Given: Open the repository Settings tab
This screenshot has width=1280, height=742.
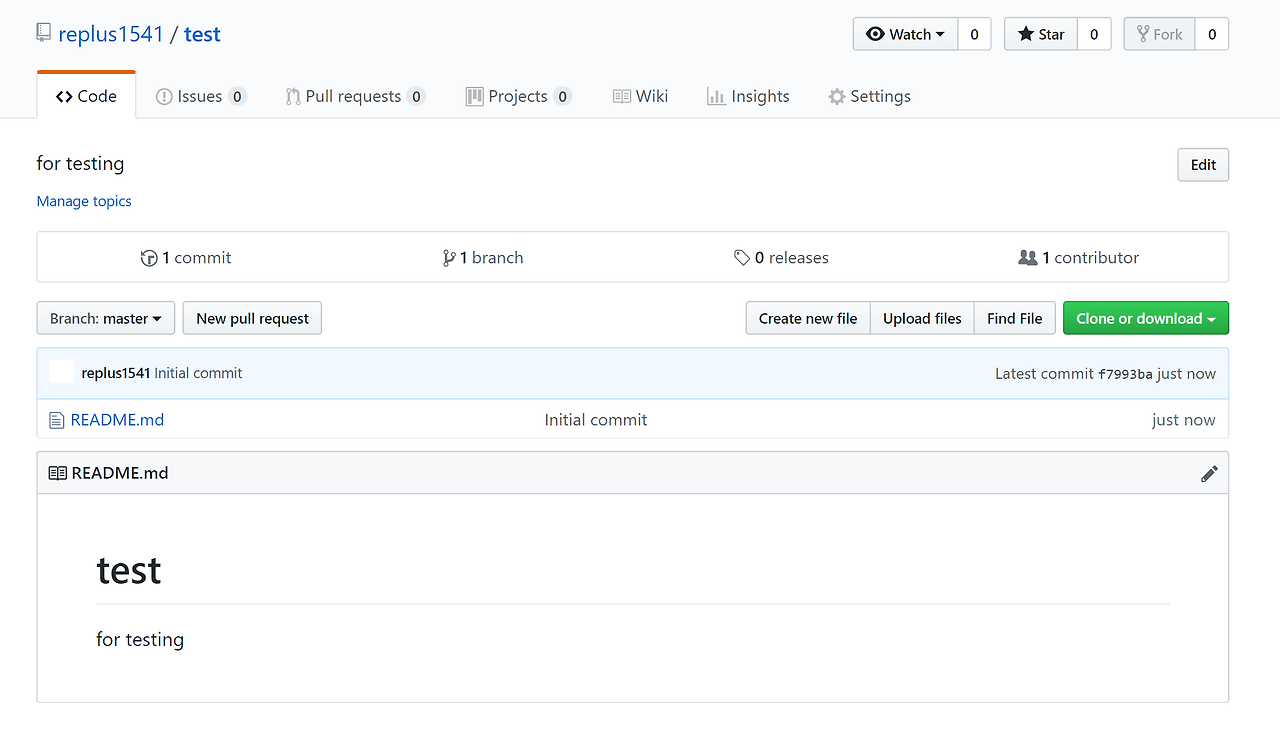Looking at the screenshot, I should coord(869,96).
